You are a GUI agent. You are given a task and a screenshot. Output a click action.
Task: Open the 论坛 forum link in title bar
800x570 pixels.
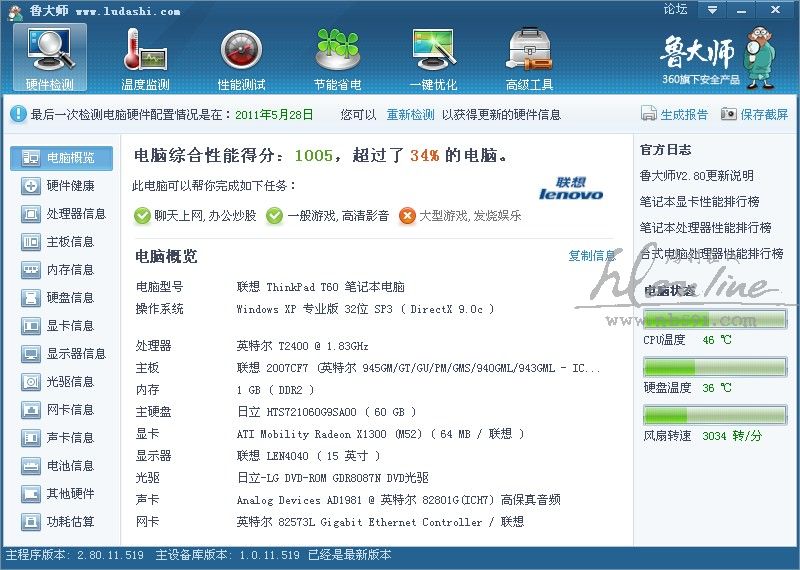pyautogui.click(x=676, y=10)
